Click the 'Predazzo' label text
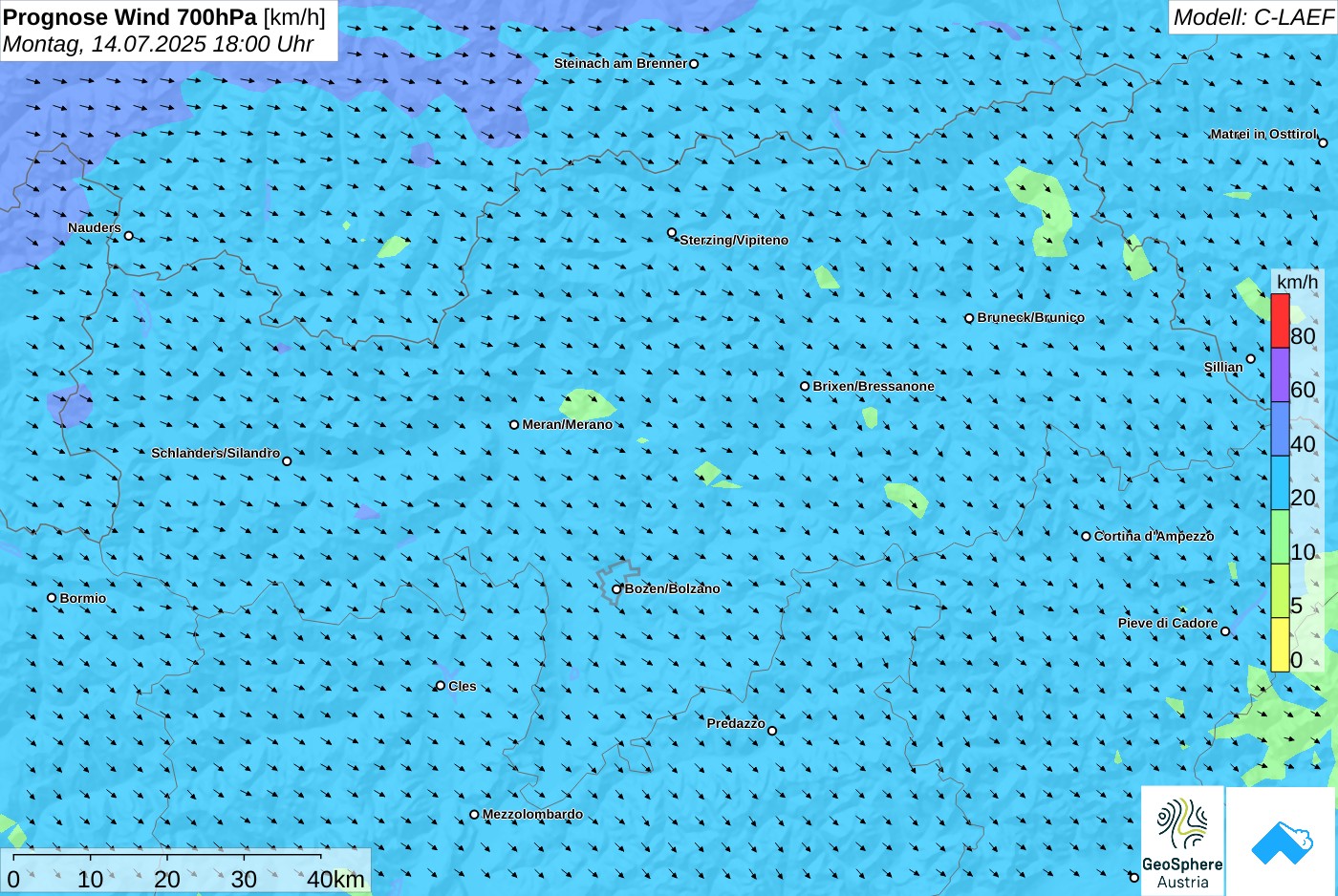This screenshot has height=896, width=1338. (736, 723)
